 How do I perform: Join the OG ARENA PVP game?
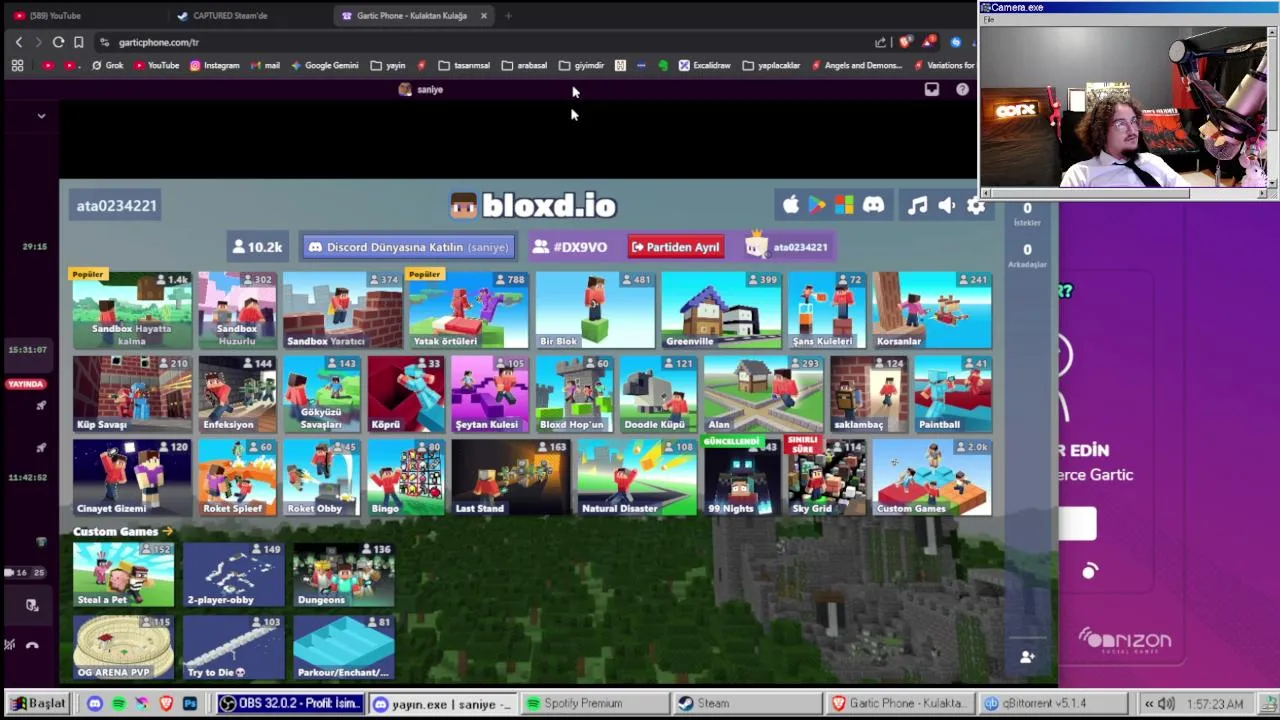123,648
